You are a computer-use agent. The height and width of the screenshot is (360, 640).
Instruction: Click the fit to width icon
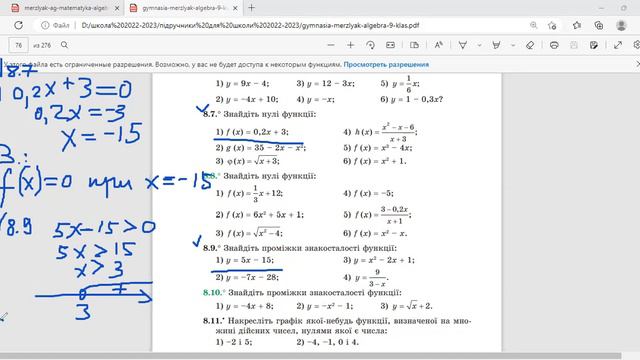[x=390, y=45]
